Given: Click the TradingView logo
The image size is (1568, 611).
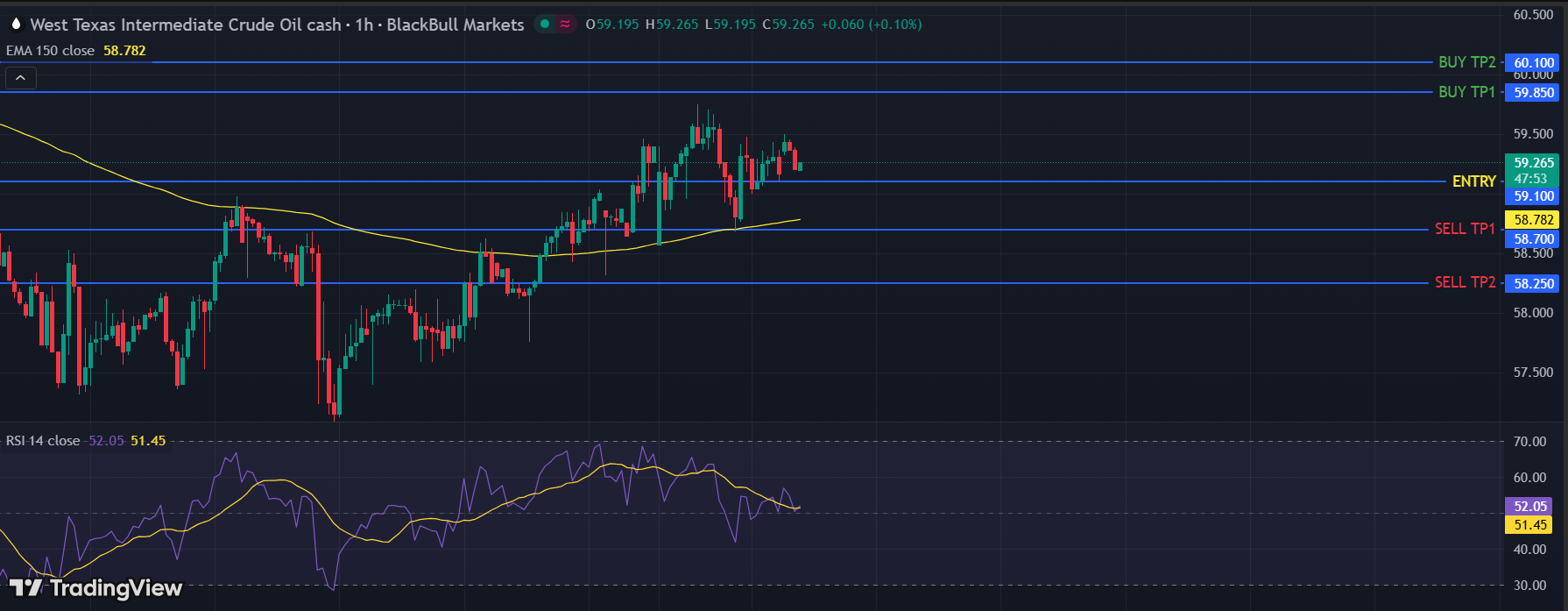Looking at the screenshot, I should click(x=95, y=587).
